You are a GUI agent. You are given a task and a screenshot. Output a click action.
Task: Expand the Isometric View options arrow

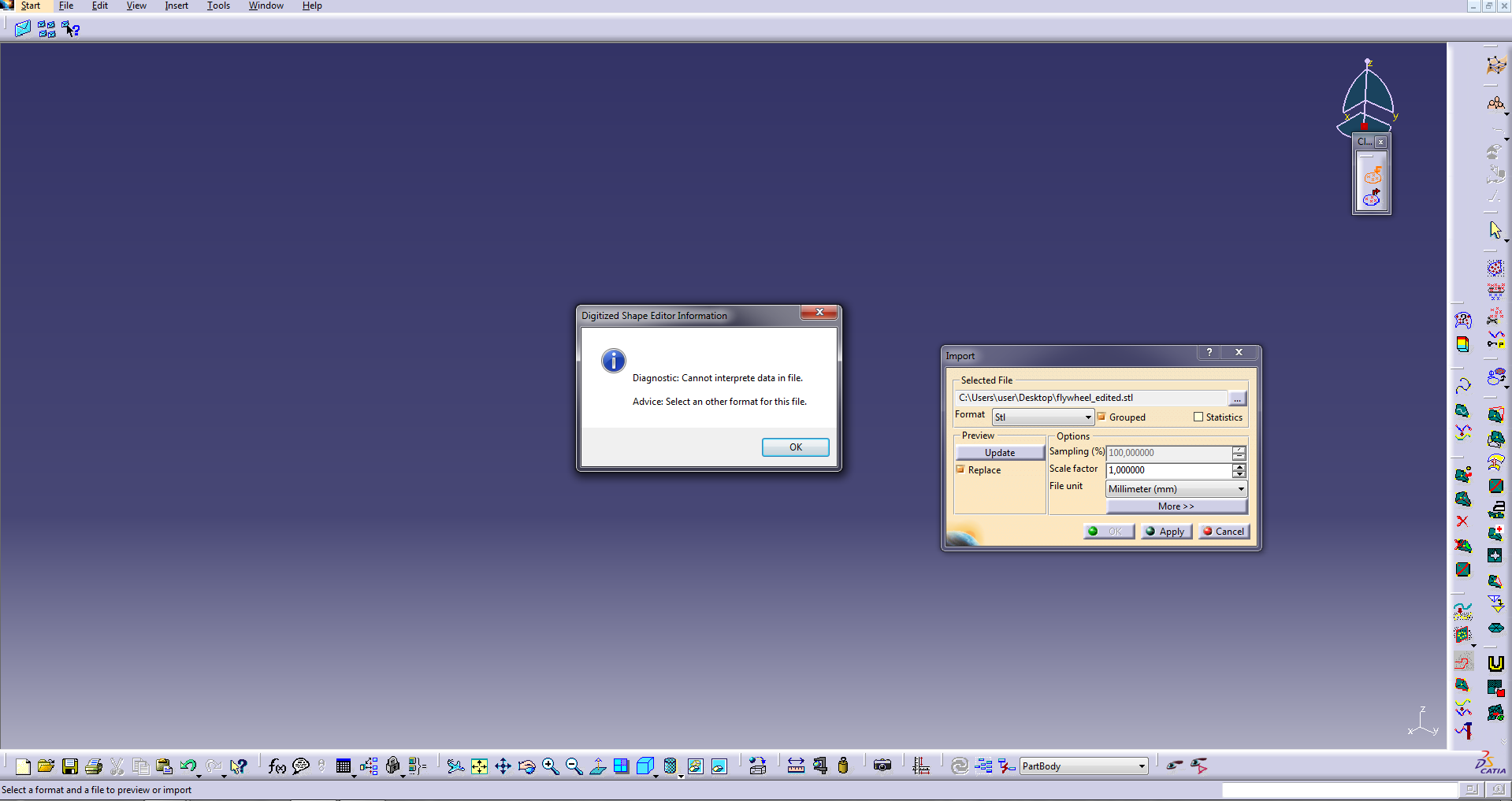coord(656,776)
